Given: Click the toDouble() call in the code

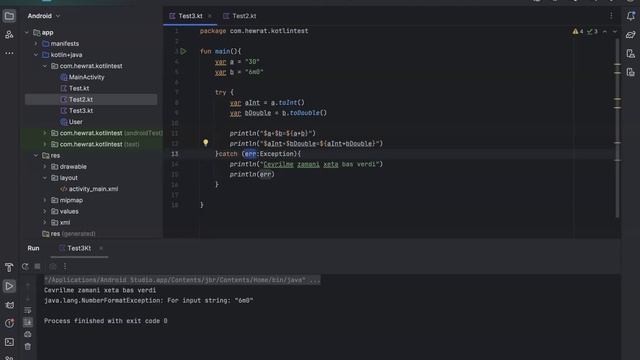Looking at the screenshot, I should [x=308, y=113].
